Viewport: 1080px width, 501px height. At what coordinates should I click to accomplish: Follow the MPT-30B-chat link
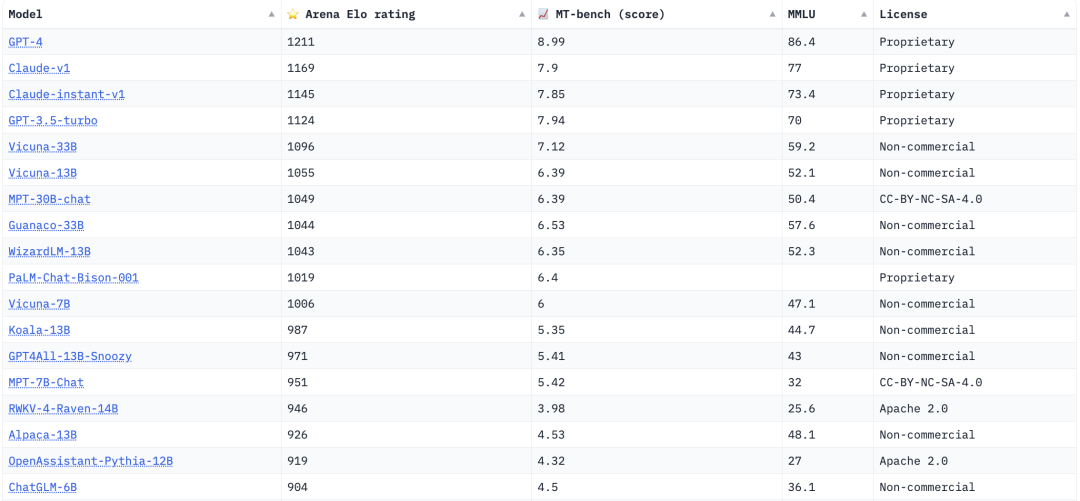click(49, 199)
